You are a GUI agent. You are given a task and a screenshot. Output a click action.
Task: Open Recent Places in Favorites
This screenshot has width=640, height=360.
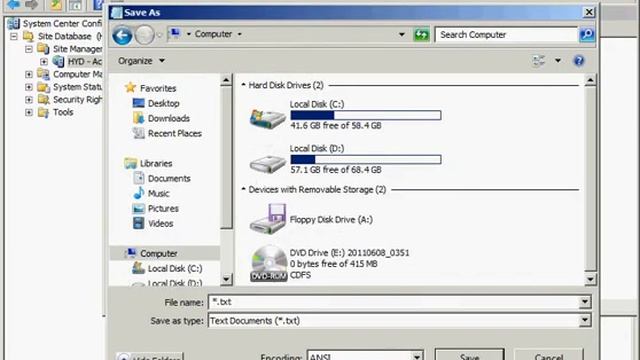point(175,133)
